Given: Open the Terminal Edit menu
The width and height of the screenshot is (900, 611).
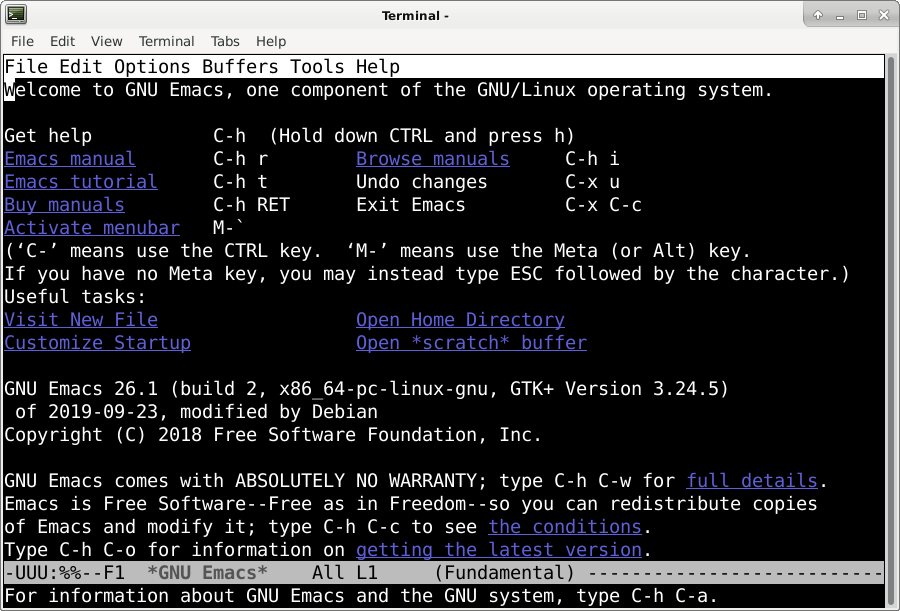Looking at the screenshot, I should click(62, 41).
